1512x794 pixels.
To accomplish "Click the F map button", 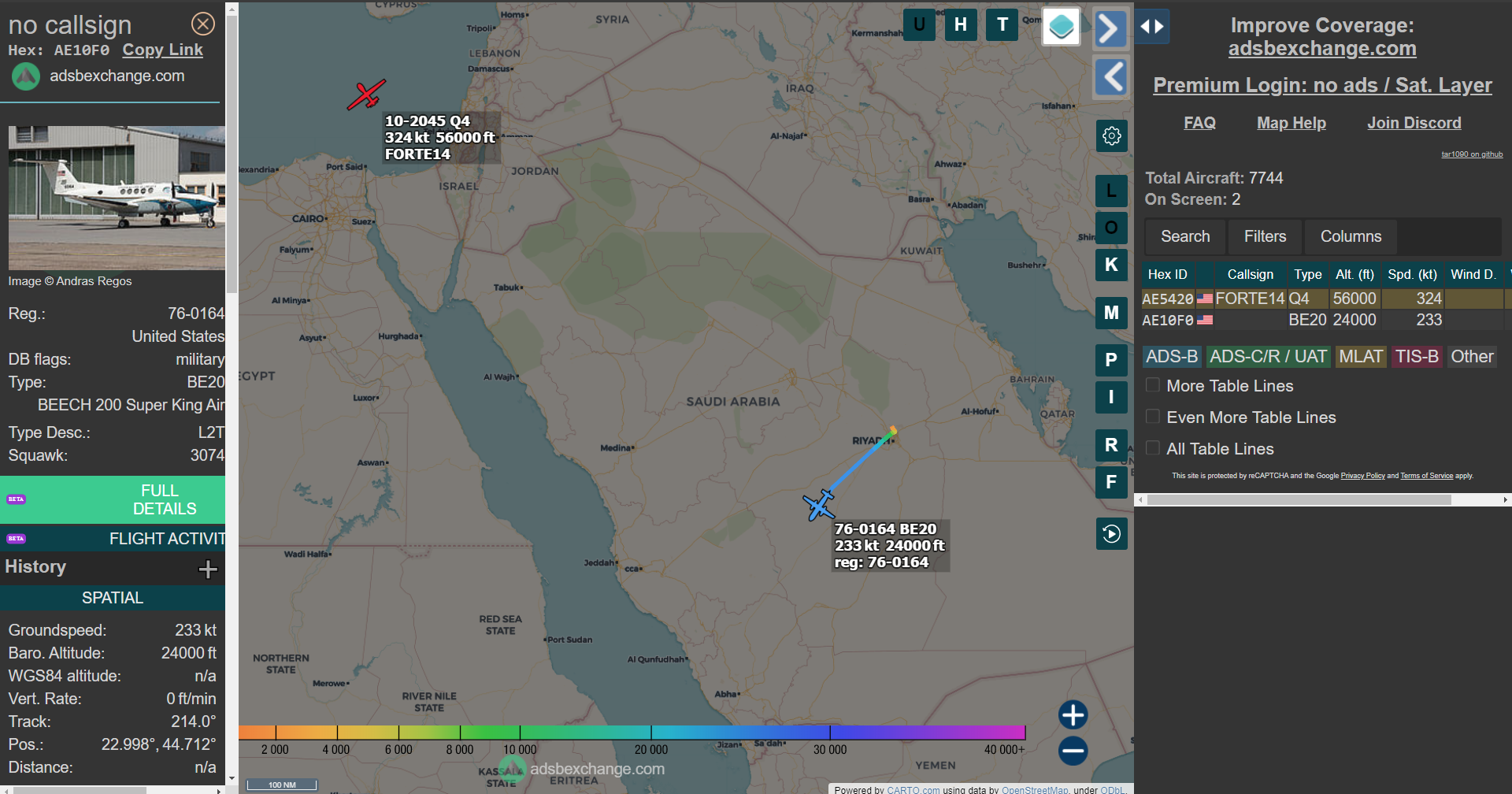I will click(x=1111, y=482).
